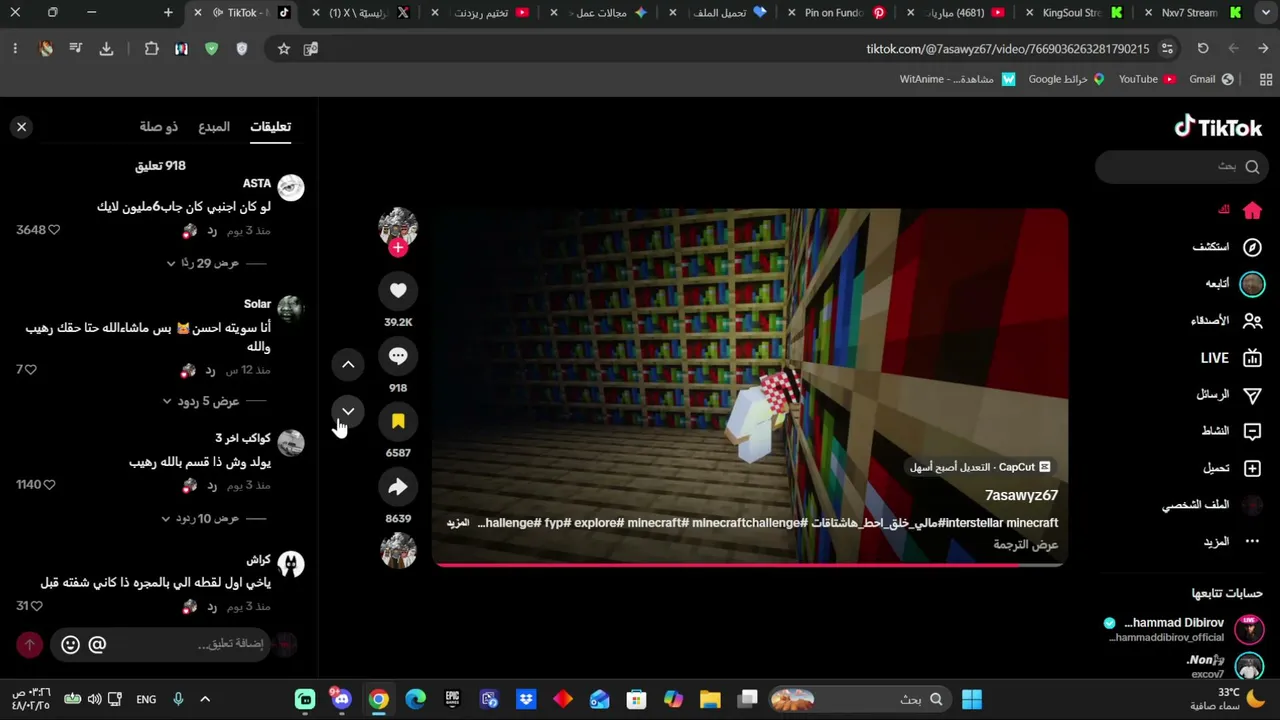Click Chrome translate page icon
Viewport: 1280px width, 720px height.
pyautogui.click(x=310, y=48)
